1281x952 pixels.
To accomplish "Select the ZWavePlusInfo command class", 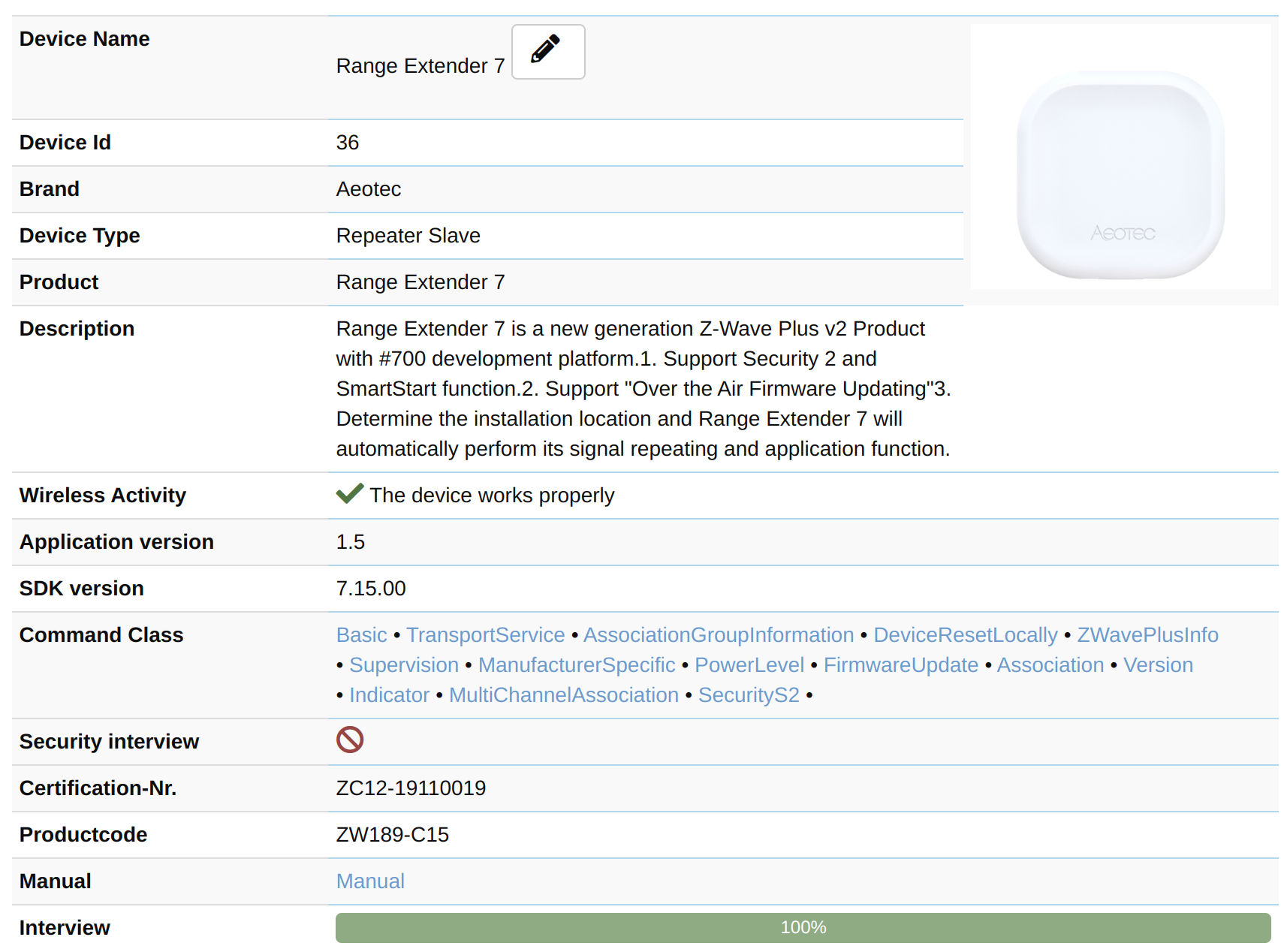I will pyautogui.click(x=1147, y=634).
